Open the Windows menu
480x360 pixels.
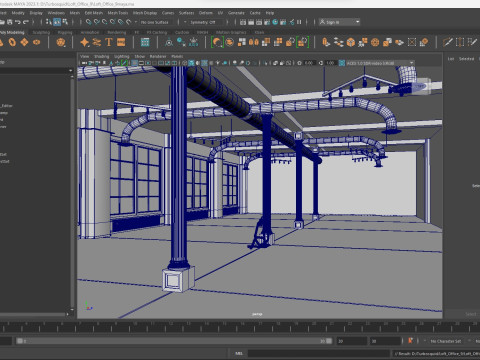point(56,13)
